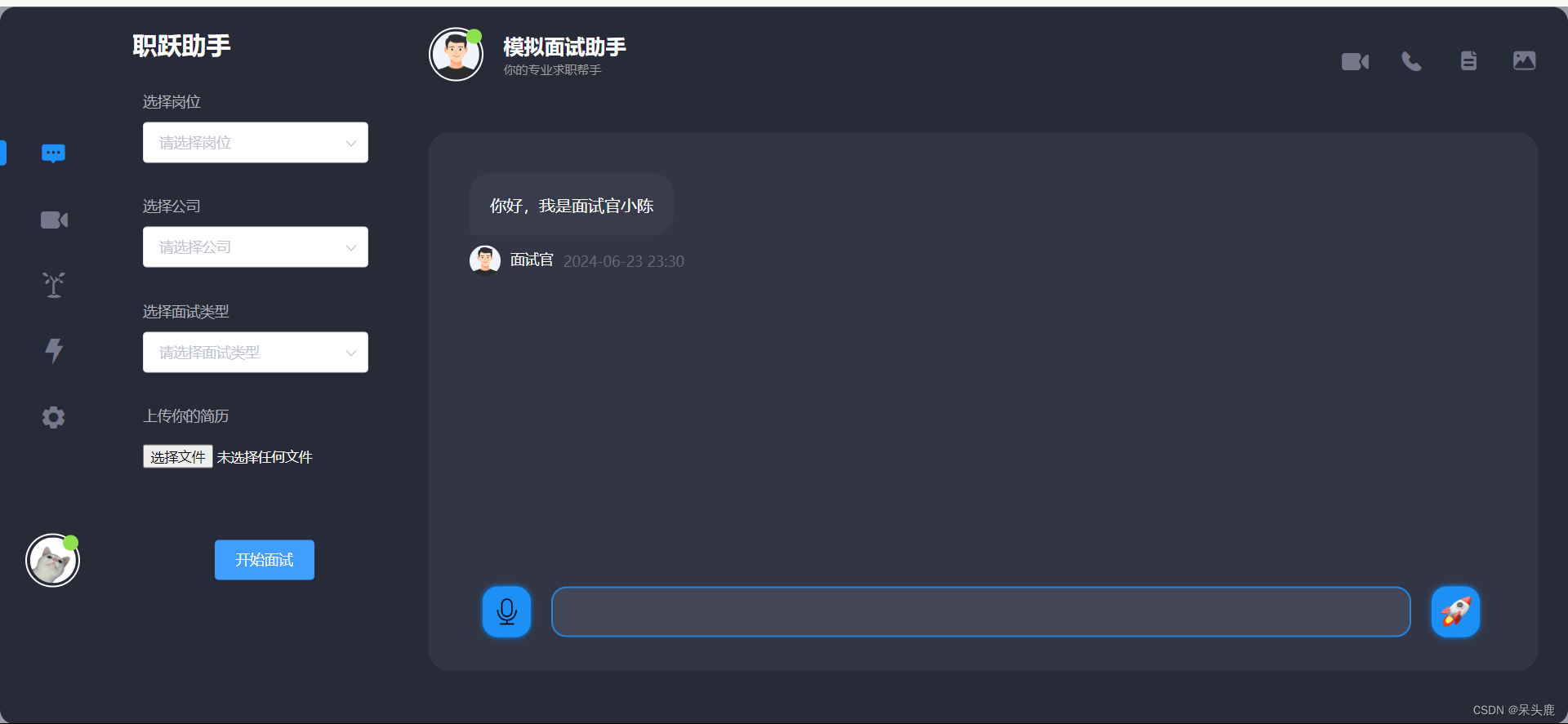The width and height of the screenshot is (1568, 724).
Task: Select the lightning bolt sidebar icon
Action: point(54,350)
